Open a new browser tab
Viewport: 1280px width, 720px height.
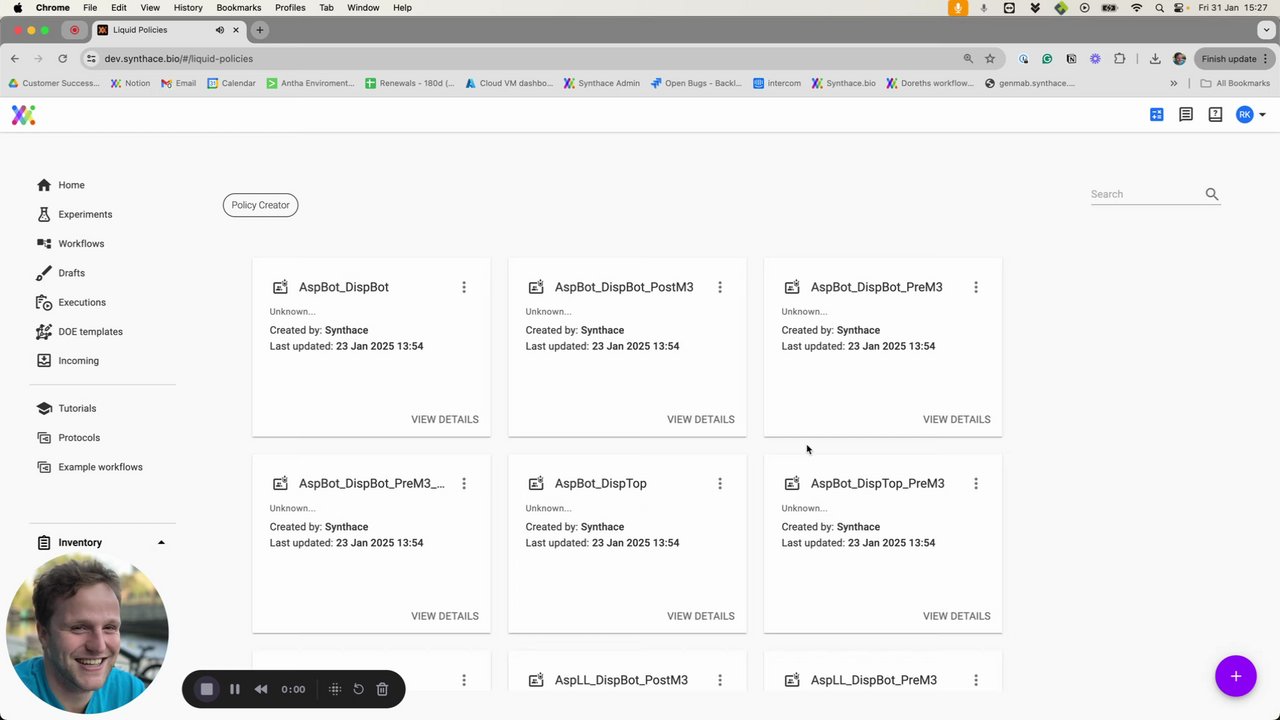tap(259, 30)
